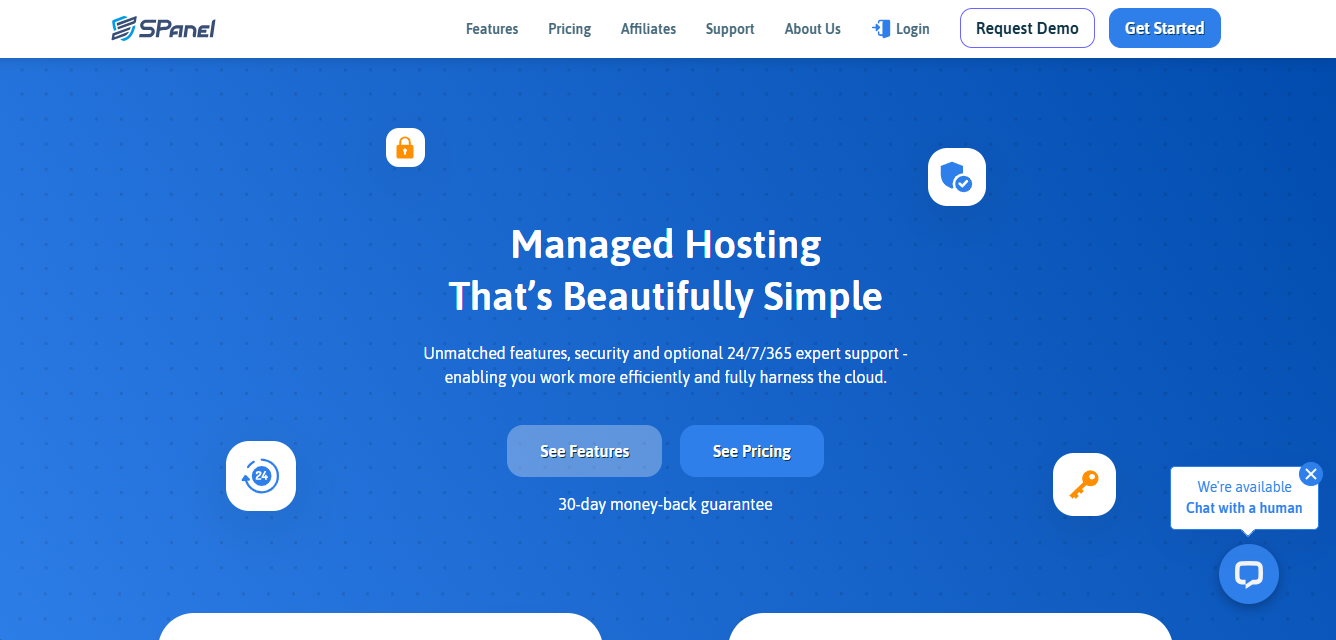Click the 24-hour support icon
The image size is (1336, 640).
point(261,476)
